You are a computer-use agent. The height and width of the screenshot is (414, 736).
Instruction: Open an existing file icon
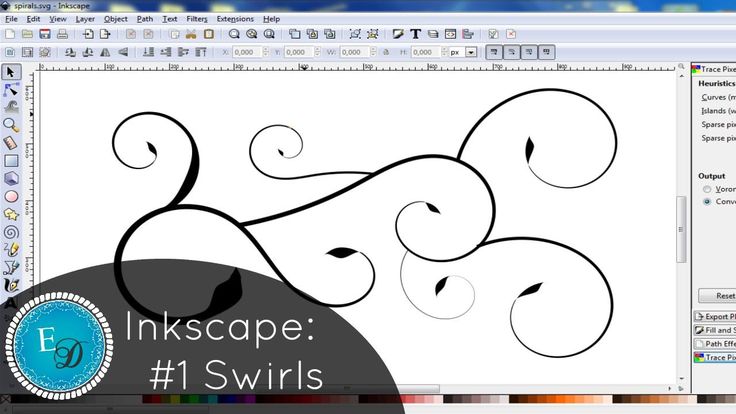[x=27, y=34]
